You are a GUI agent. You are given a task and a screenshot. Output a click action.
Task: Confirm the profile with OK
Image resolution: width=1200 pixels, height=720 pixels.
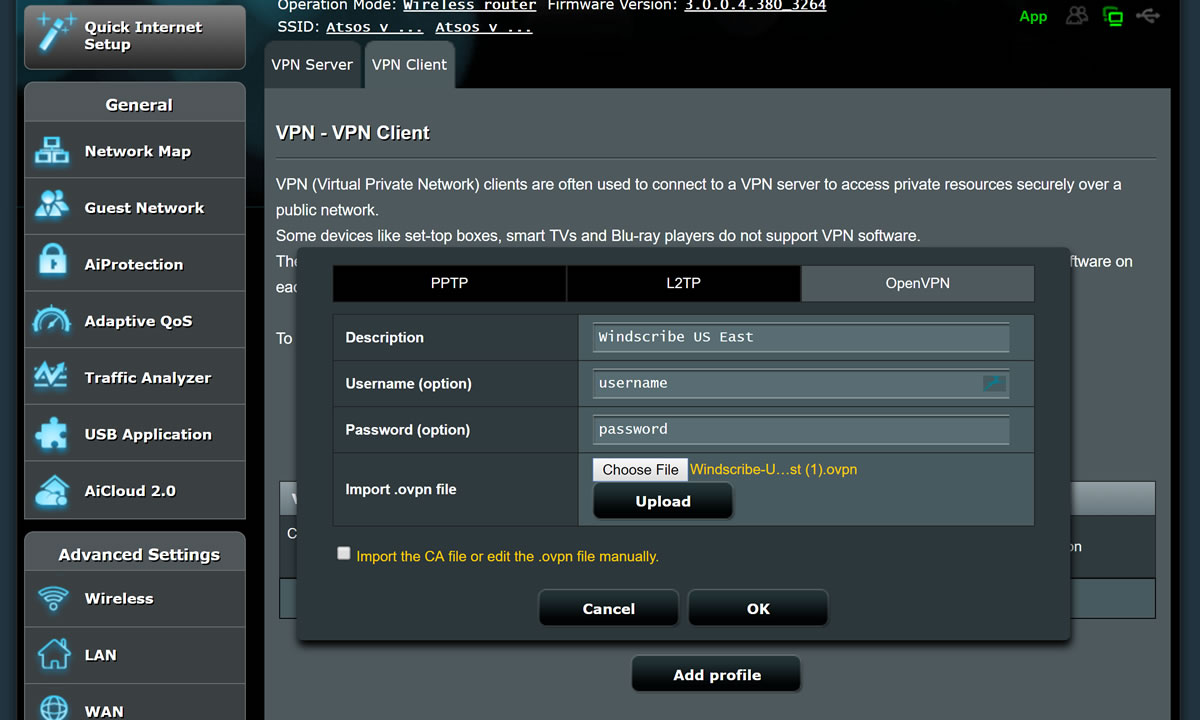tap(758, 608)
